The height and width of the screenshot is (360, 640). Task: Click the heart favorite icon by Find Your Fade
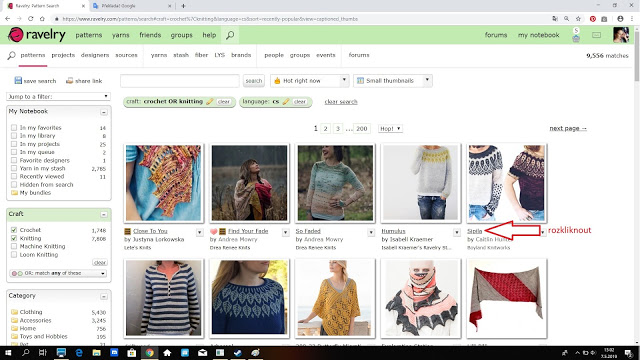pyautogui.click(x=213, y=231)
